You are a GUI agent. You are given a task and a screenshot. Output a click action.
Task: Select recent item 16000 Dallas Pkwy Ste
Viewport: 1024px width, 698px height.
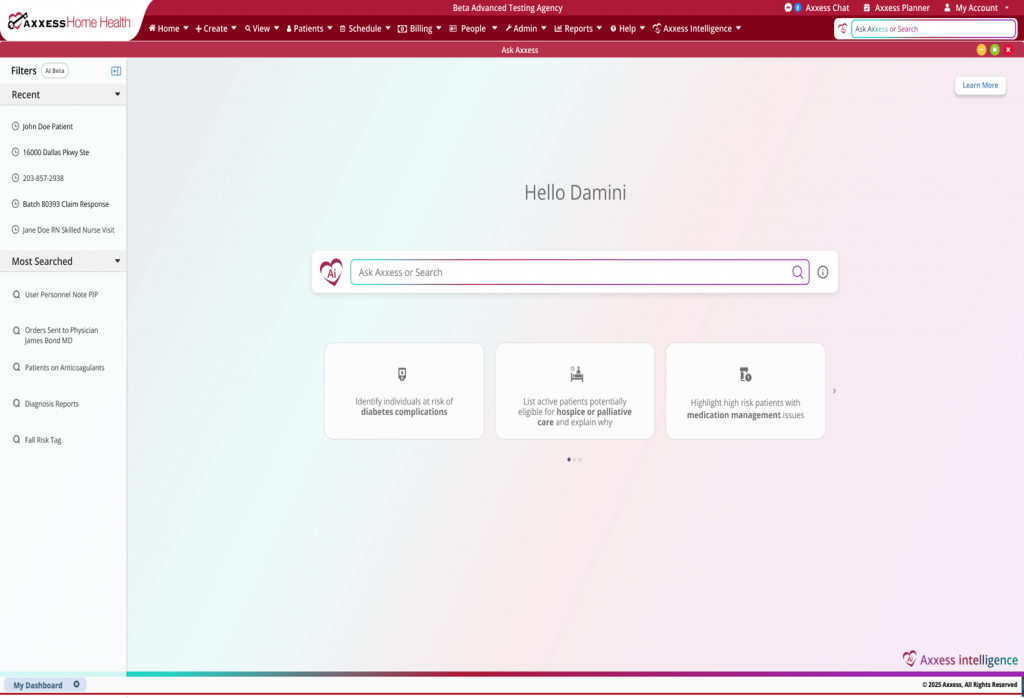56,152
